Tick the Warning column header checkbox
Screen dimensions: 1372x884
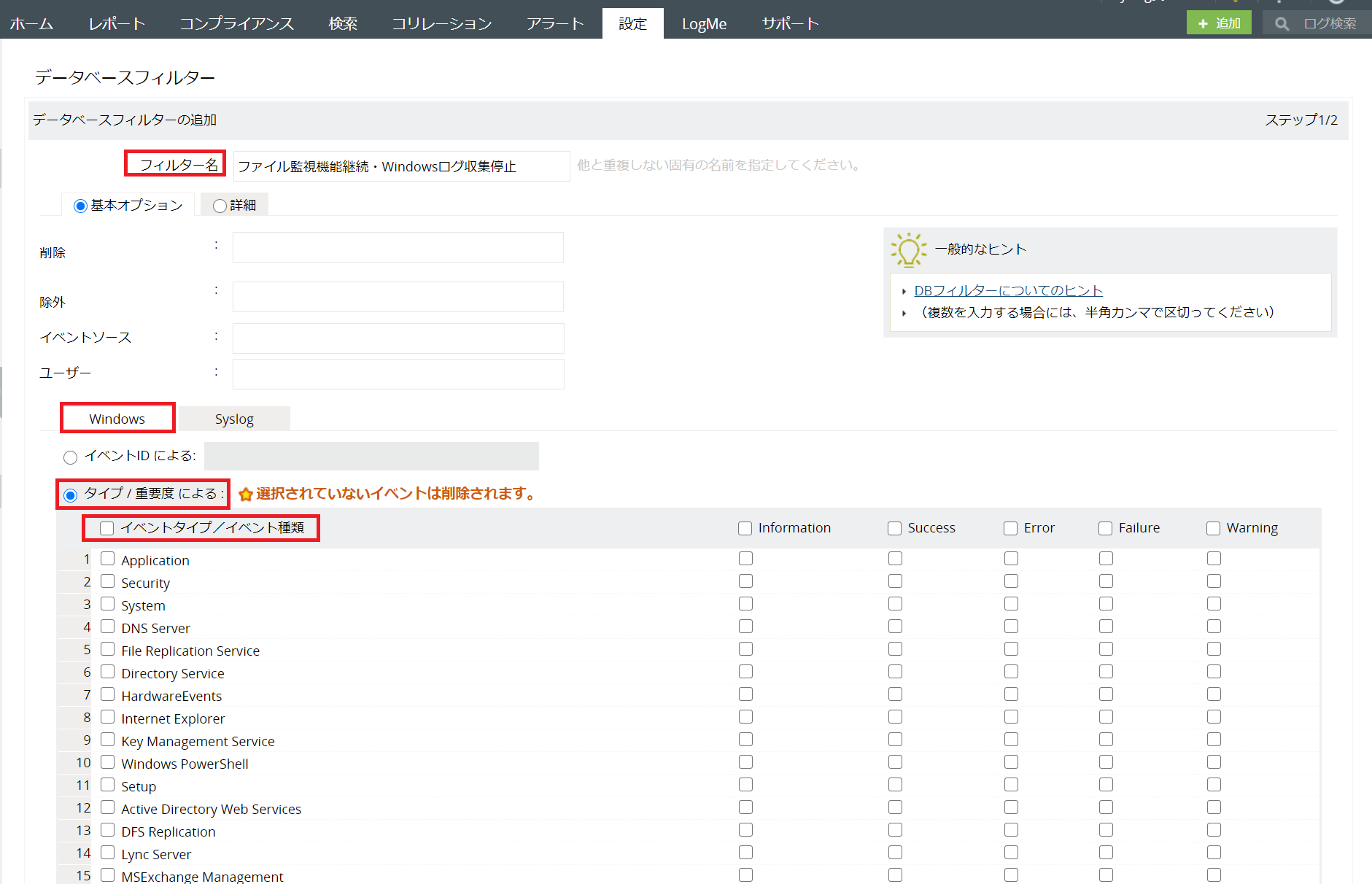click(1213, 529)
